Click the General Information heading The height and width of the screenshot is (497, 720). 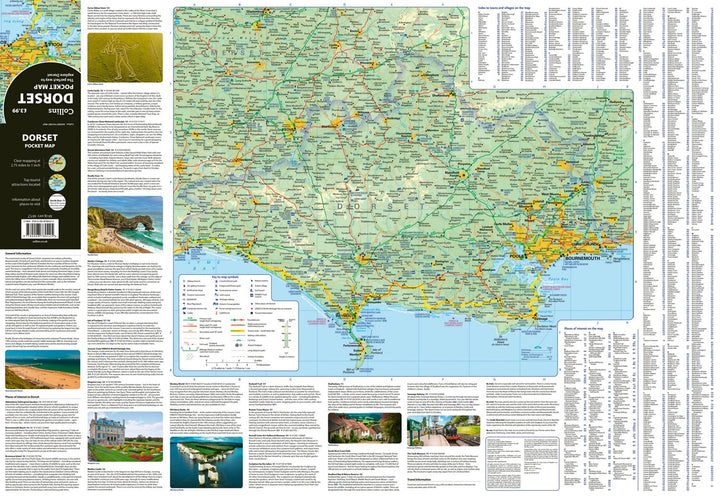pyautogui.click(x=18, y=253)
